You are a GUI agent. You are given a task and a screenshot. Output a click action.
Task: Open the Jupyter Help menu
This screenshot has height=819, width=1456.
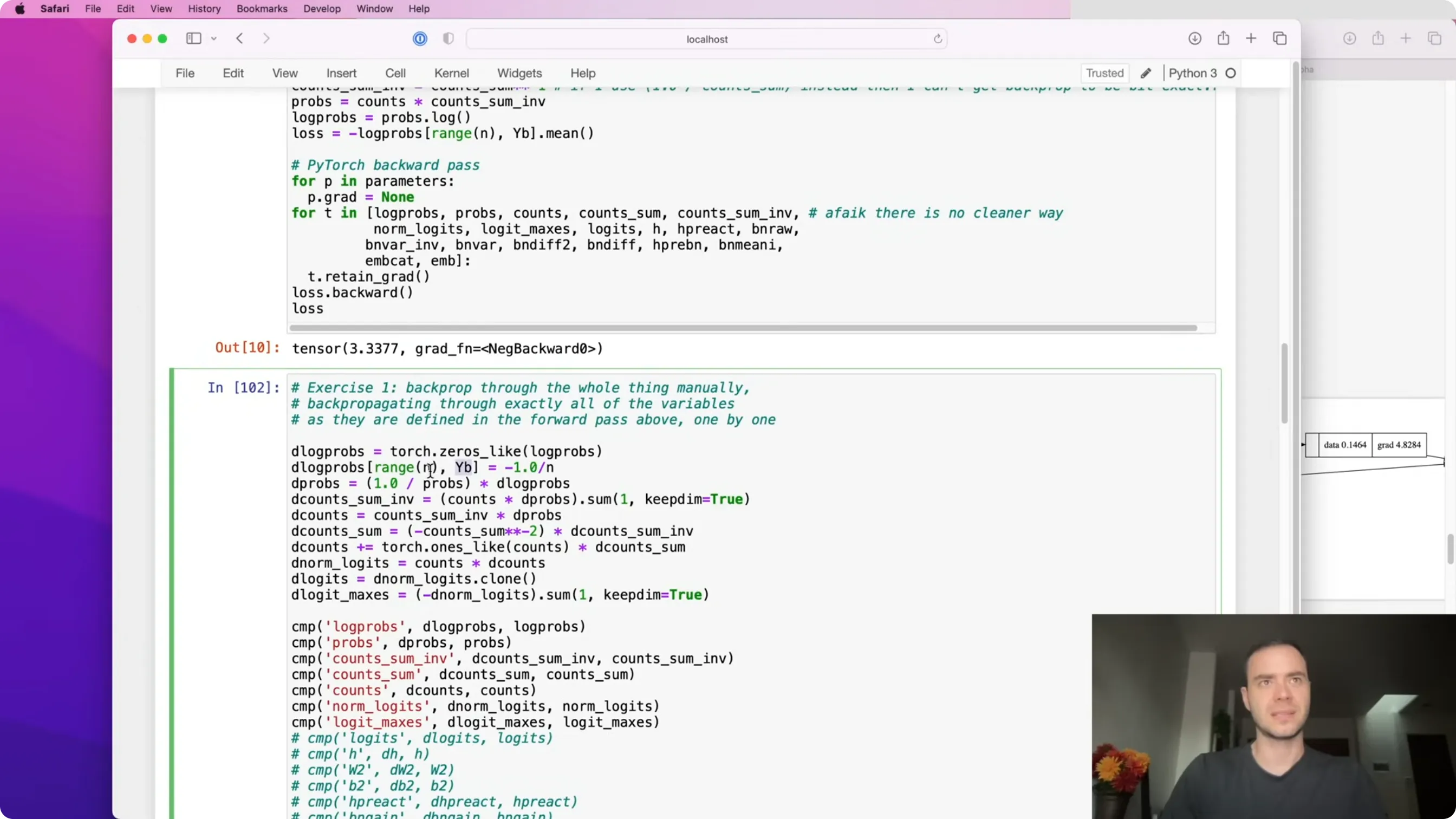tap(583, 73)
